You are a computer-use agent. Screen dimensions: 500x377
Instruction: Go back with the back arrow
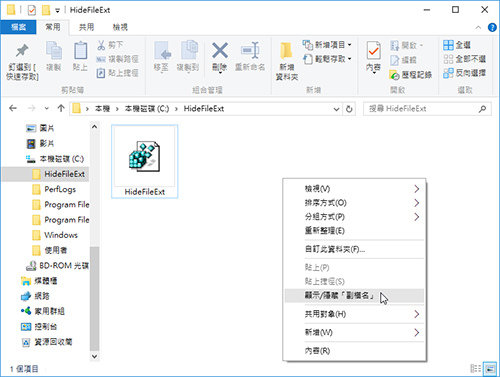(13, 108)
